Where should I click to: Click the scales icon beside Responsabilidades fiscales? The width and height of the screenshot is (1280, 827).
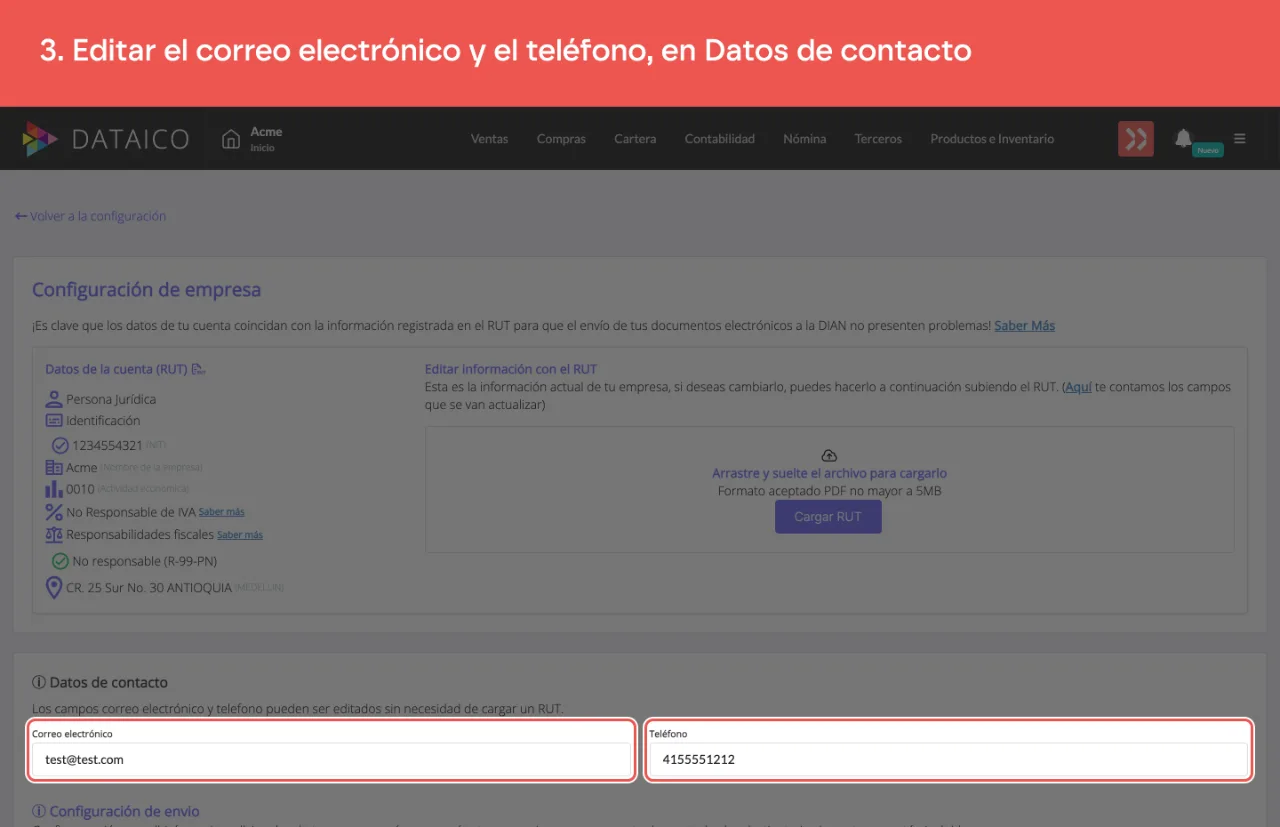(x=54, y=535)
